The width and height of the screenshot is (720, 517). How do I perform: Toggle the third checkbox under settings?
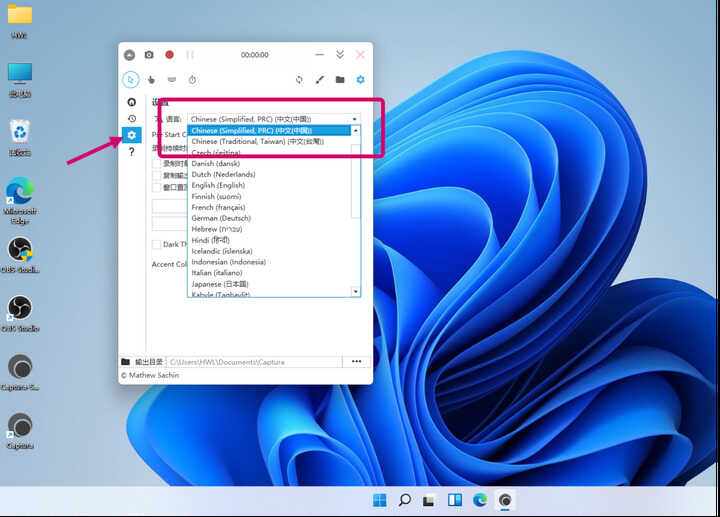(x=156, y=187)
